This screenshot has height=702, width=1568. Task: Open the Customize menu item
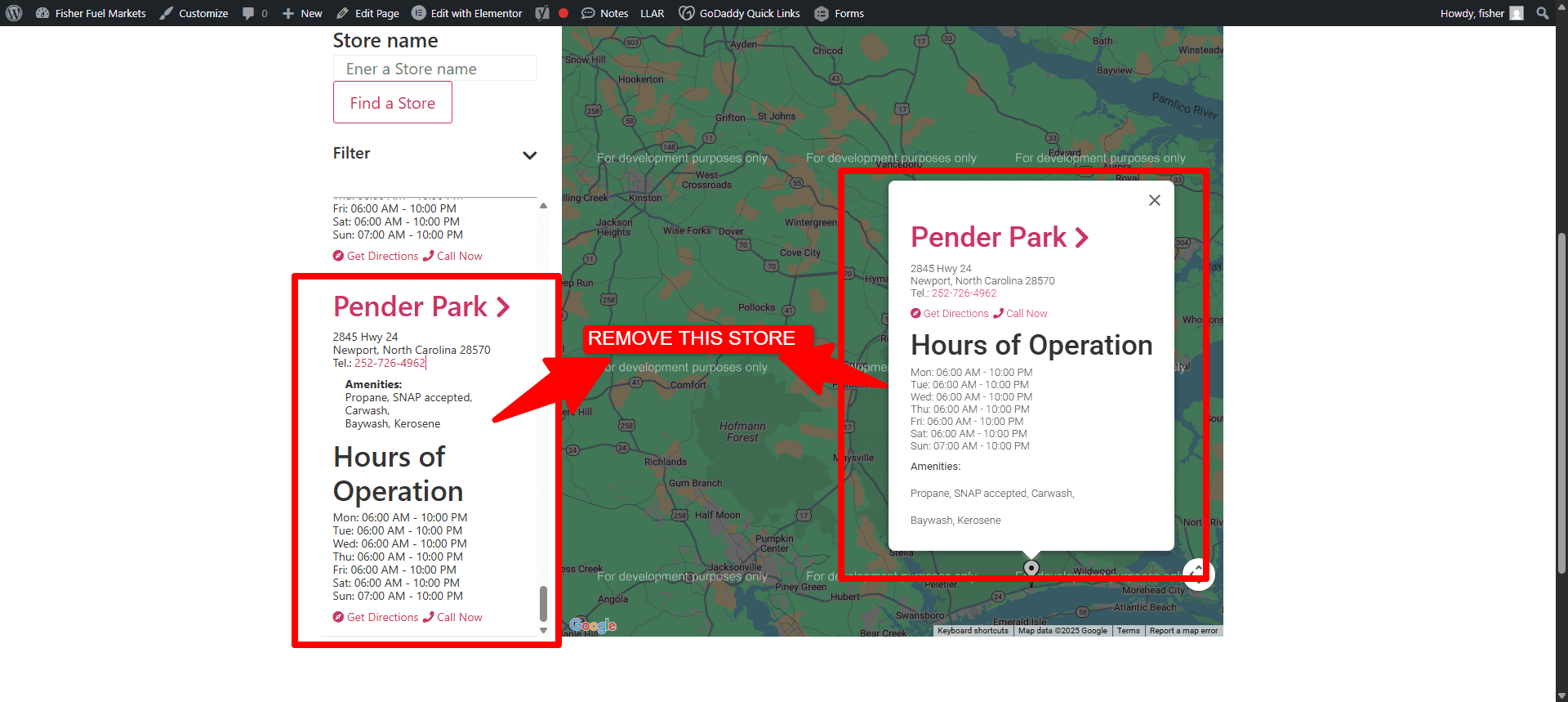pos(194,13)
